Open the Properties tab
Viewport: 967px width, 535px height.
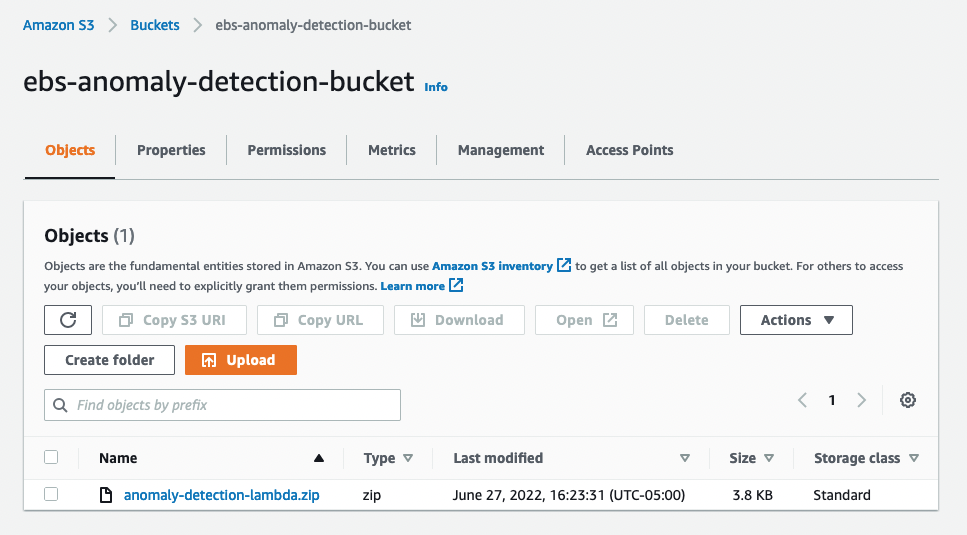(x=171, y=150)
